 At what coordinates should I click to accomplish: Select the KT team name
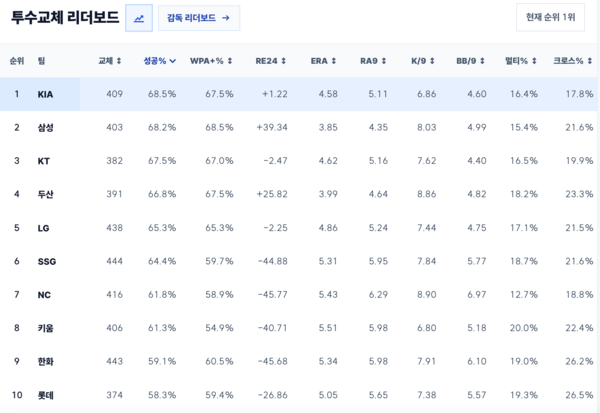(x=44, y=161)
